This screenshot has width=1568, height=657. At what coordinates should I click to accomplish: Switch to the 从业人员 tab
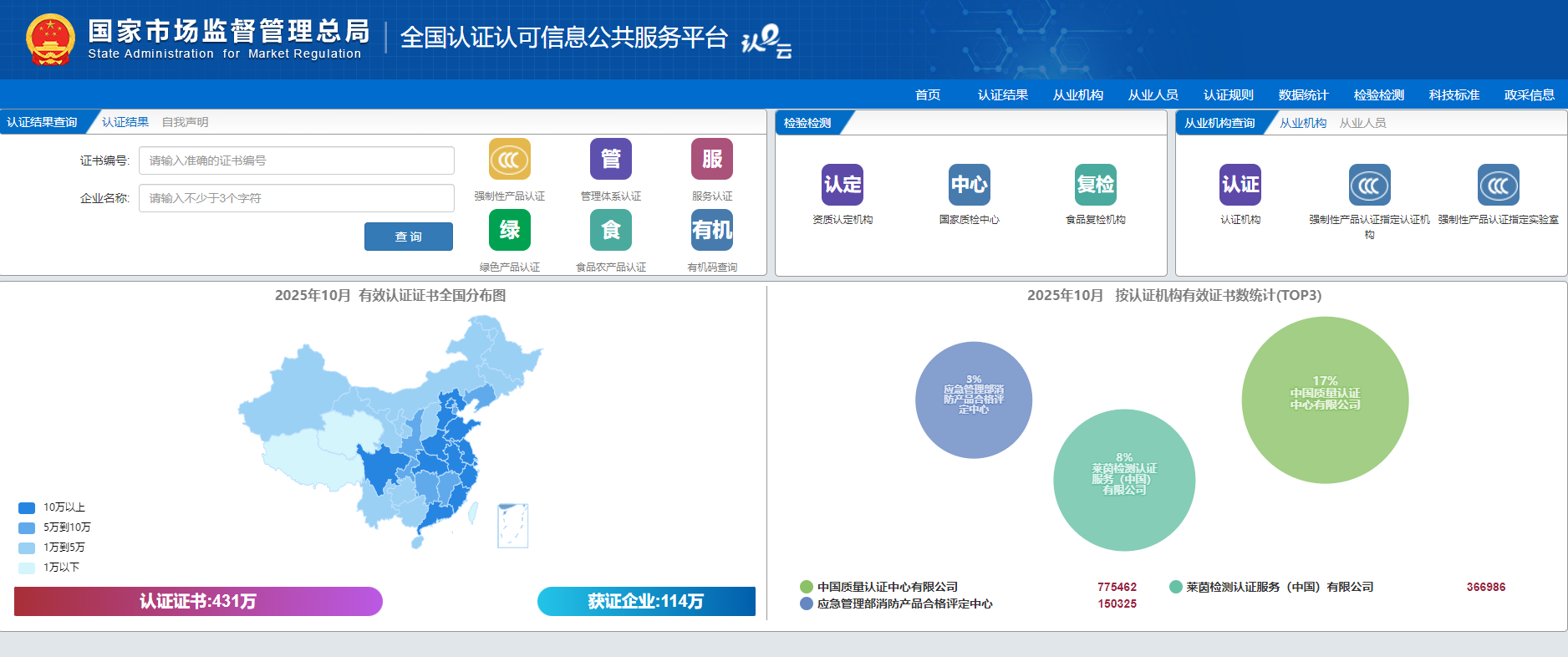(1362, 123)
